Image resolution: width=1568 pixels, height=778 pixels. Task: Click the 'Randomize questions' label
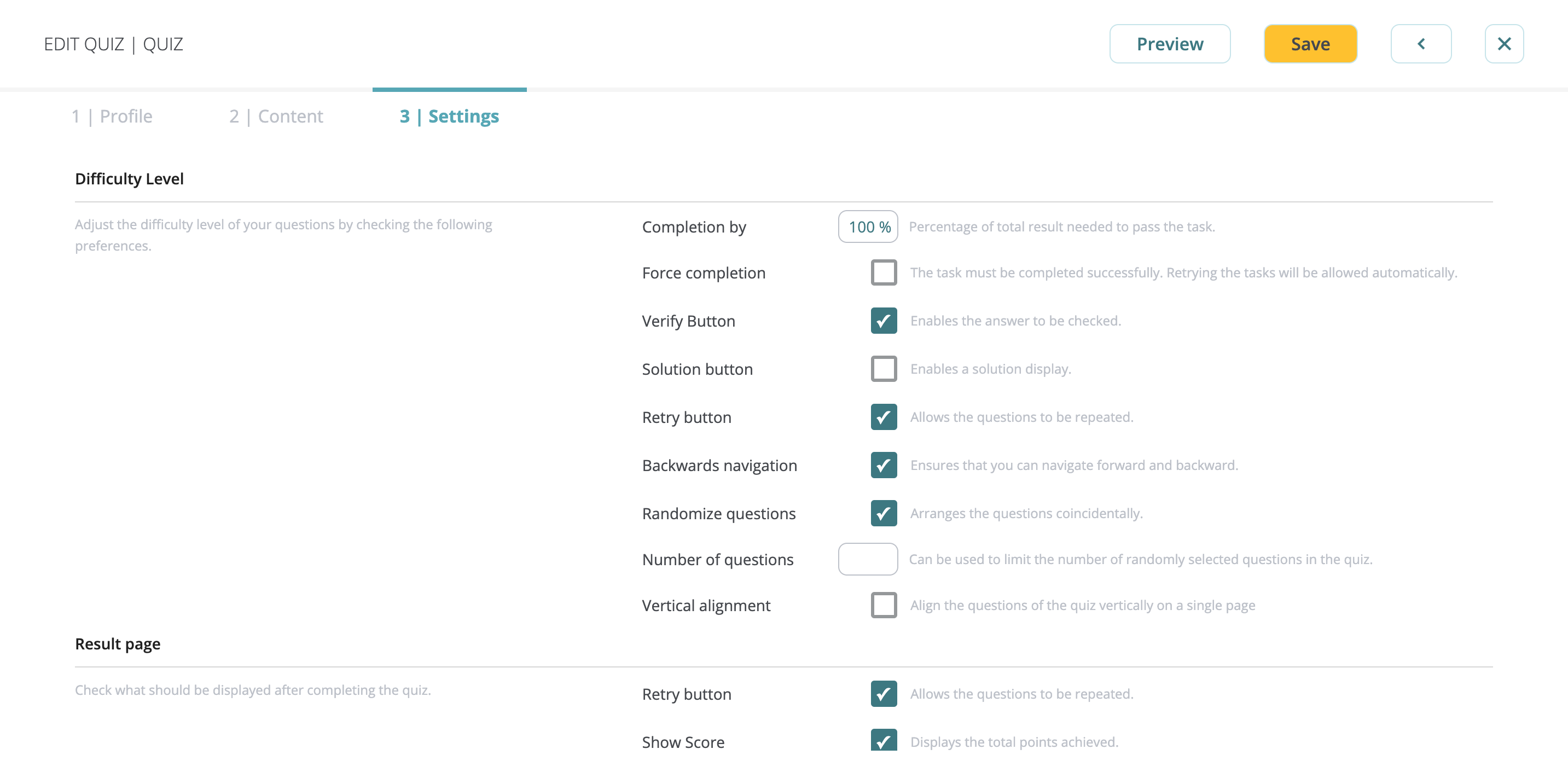click(719, 514)
